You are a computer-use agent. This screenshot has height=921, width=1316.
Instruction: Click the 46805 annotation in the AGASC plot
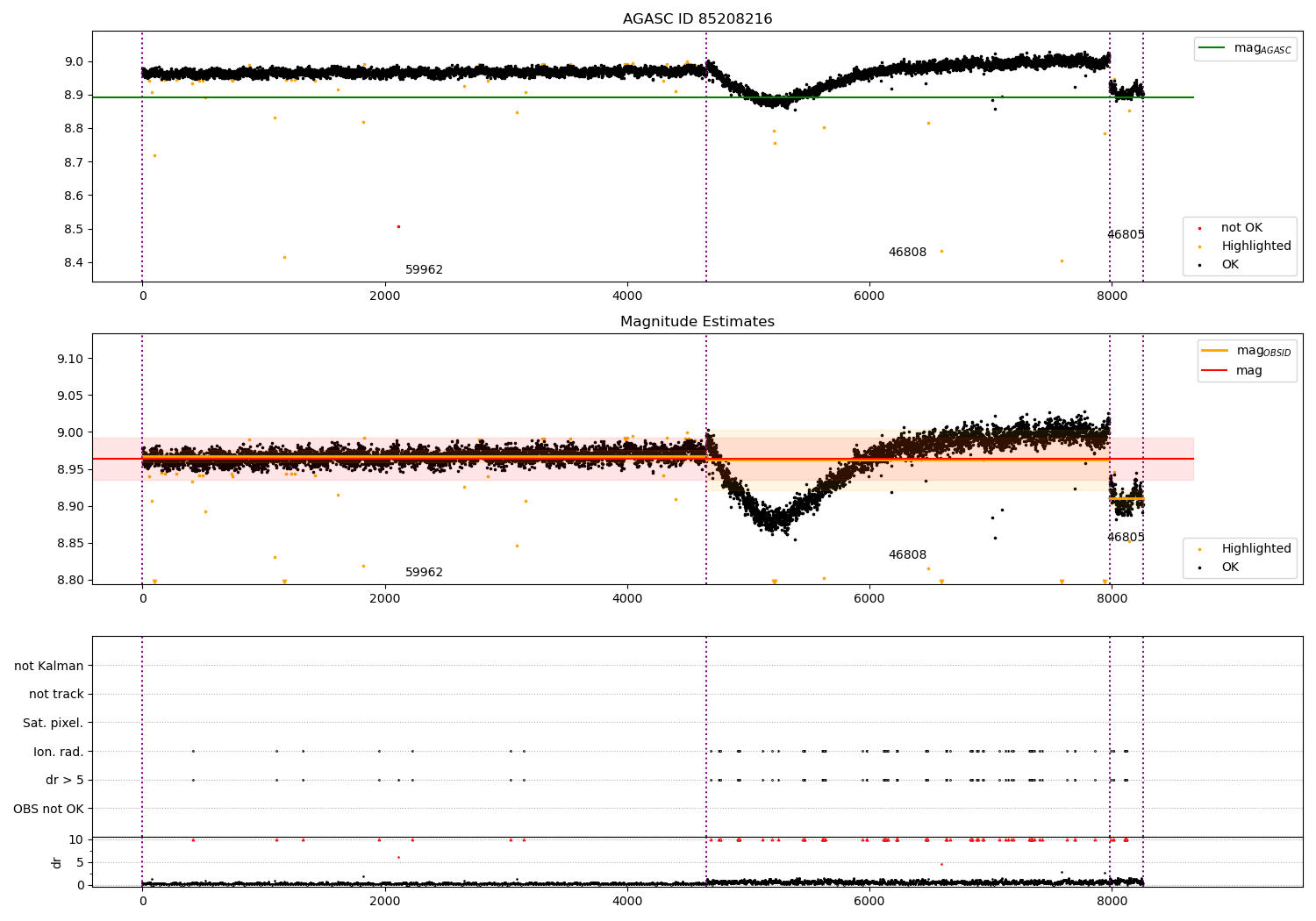[x=1126, y=235]
